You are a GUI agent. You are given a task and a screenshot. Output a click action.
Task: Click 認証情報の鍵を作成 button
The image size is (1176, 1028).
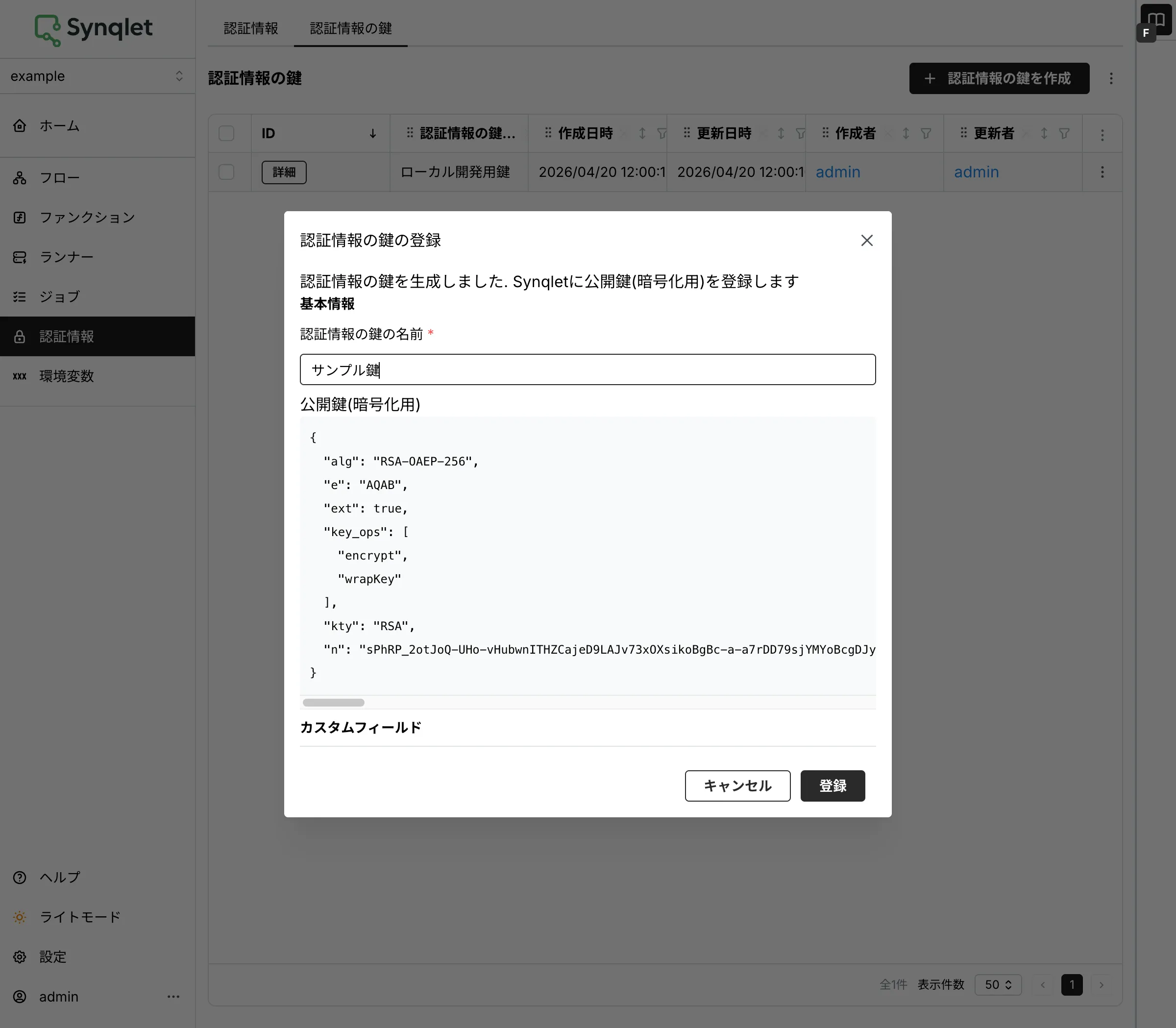[999, 78]
